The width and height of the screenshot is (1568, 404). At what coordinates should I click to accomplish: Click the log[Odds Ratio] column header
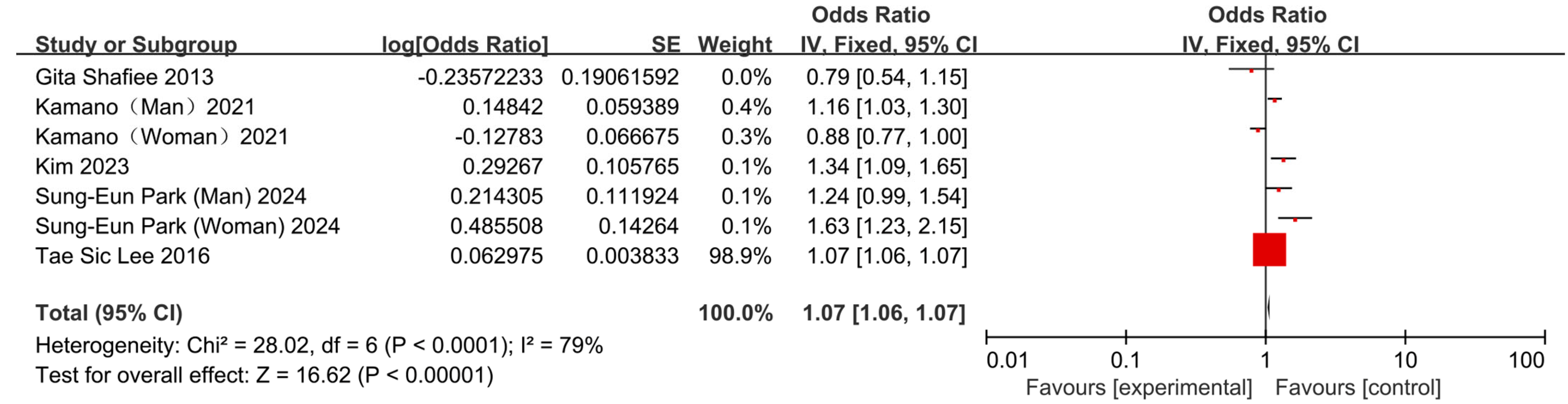tap(465, 45)
